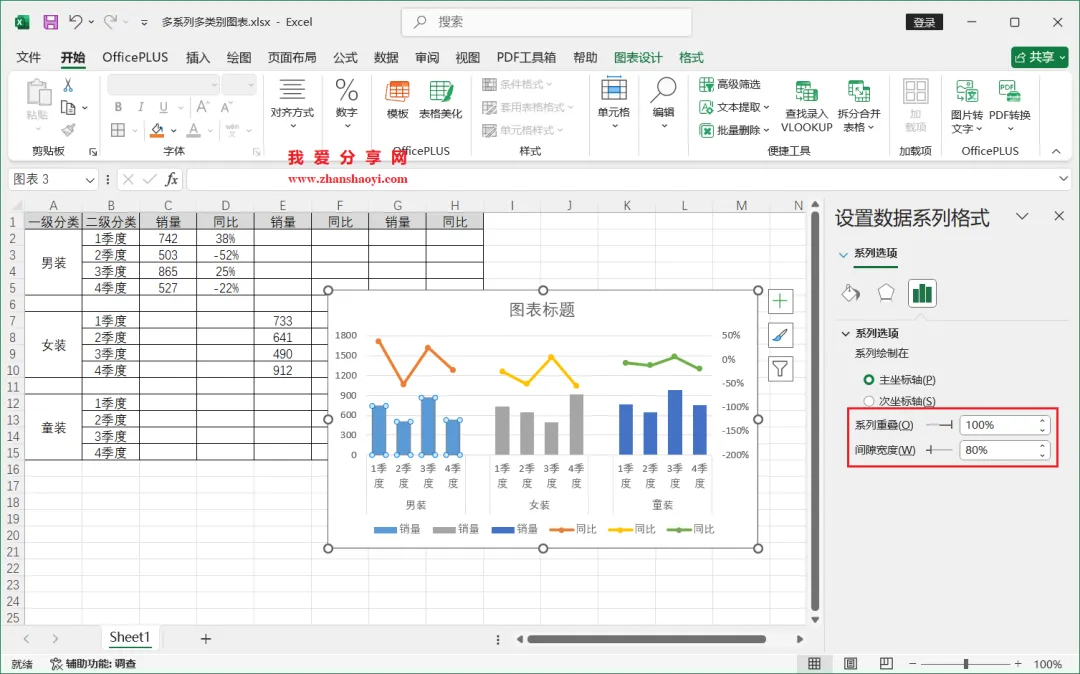Click the horizontal scrollbar
This screenshot has height=674, width=1080.
pyautogui.click(x=646, y=639)
